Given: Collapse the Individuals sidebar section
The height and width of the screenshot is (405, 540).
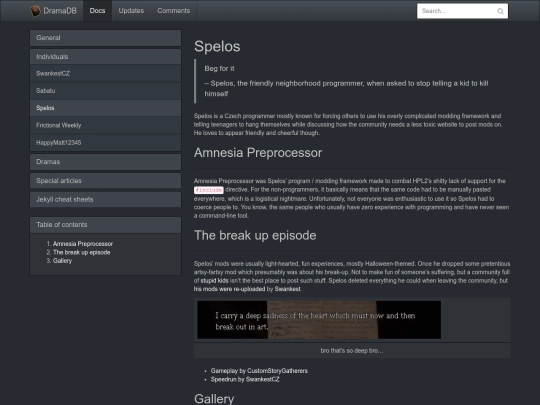Looking at the screenshot, I should pos(105,57).
